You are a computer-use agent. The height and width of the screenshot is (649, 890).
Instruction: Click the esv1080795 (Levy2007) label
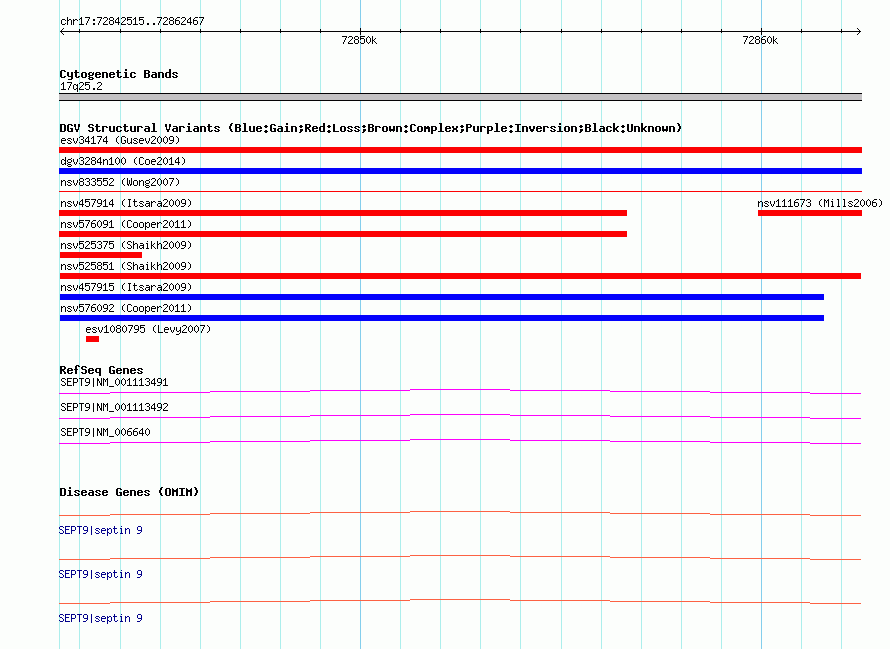148,329
